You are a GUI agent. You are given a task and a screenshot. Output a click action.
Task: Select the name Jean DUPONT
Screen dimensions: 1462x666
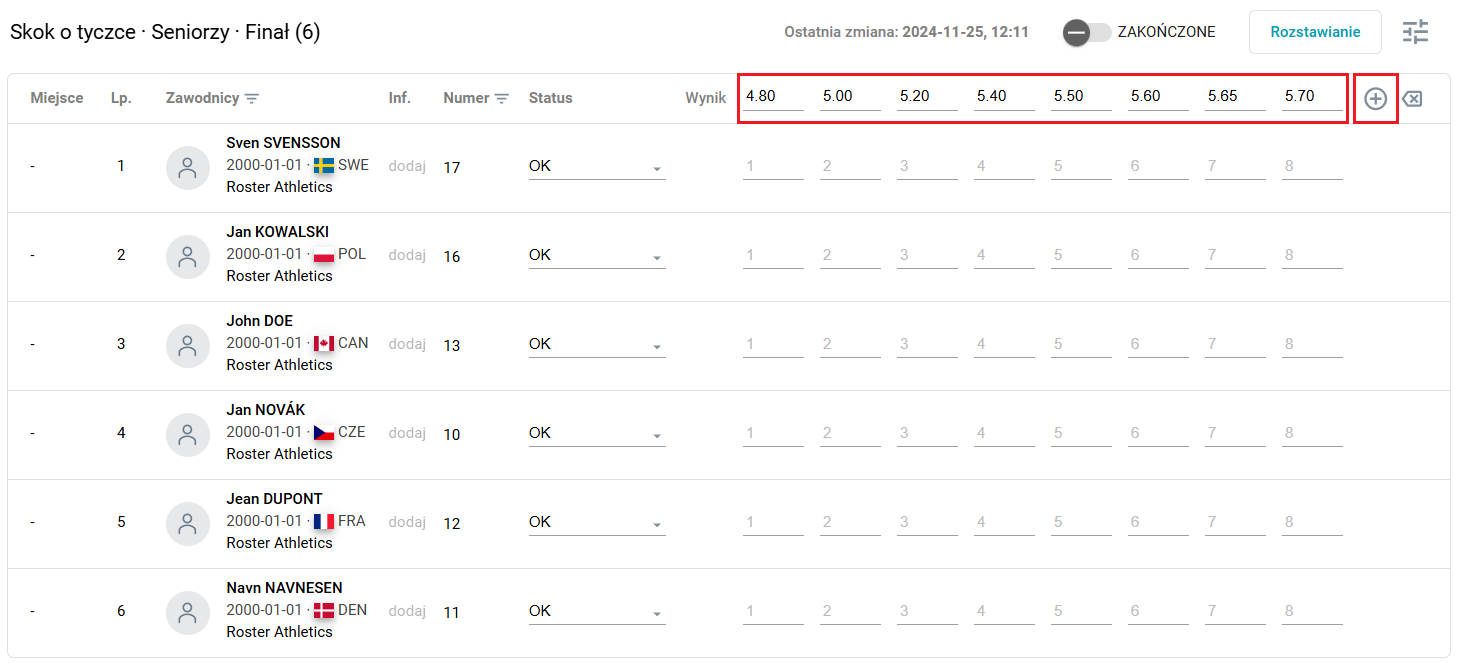pos(274,499)
